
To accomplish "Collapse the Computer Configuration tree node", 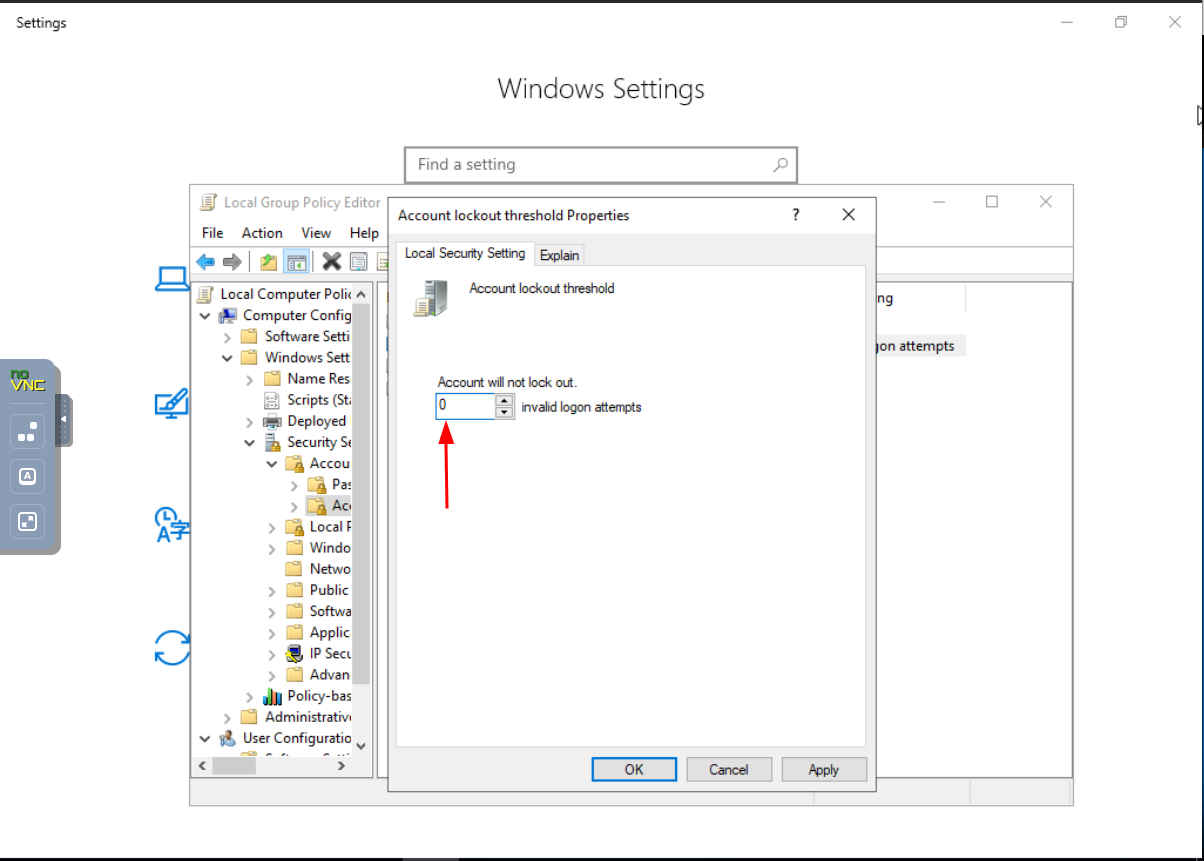I will pos(206,316).
